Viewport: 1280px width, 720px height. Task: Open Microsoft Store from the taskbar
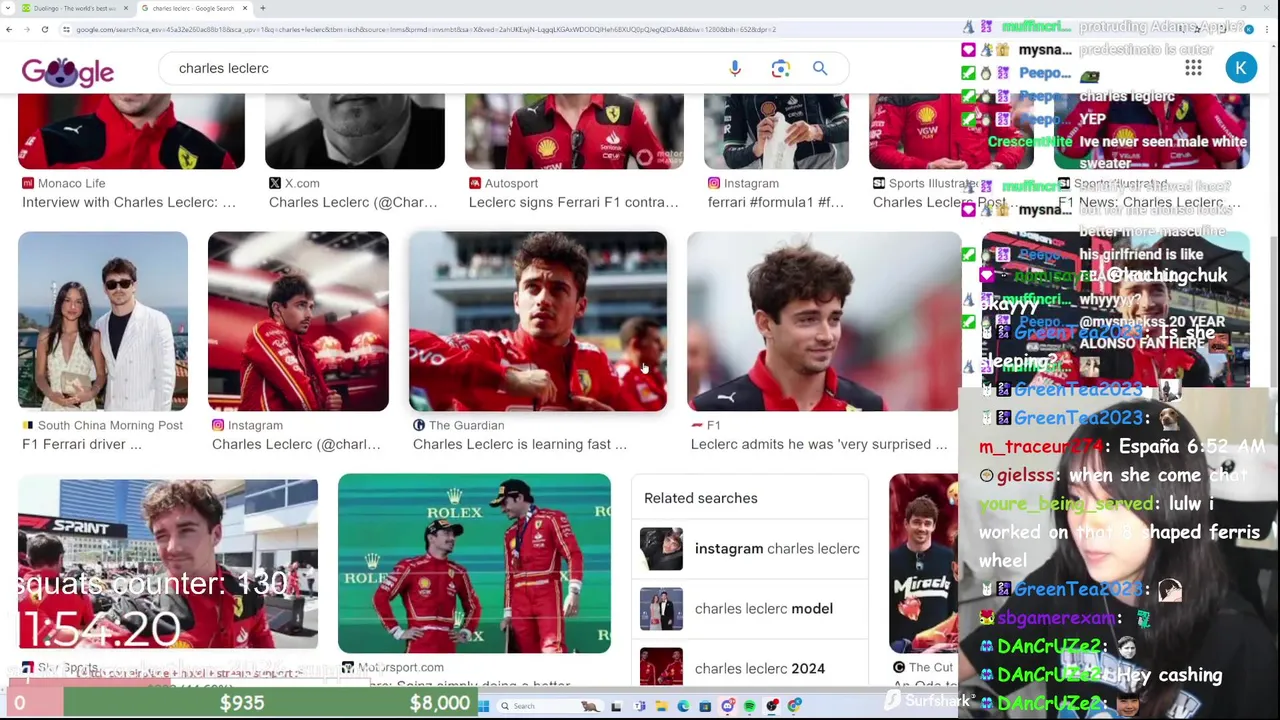point(705,706)
